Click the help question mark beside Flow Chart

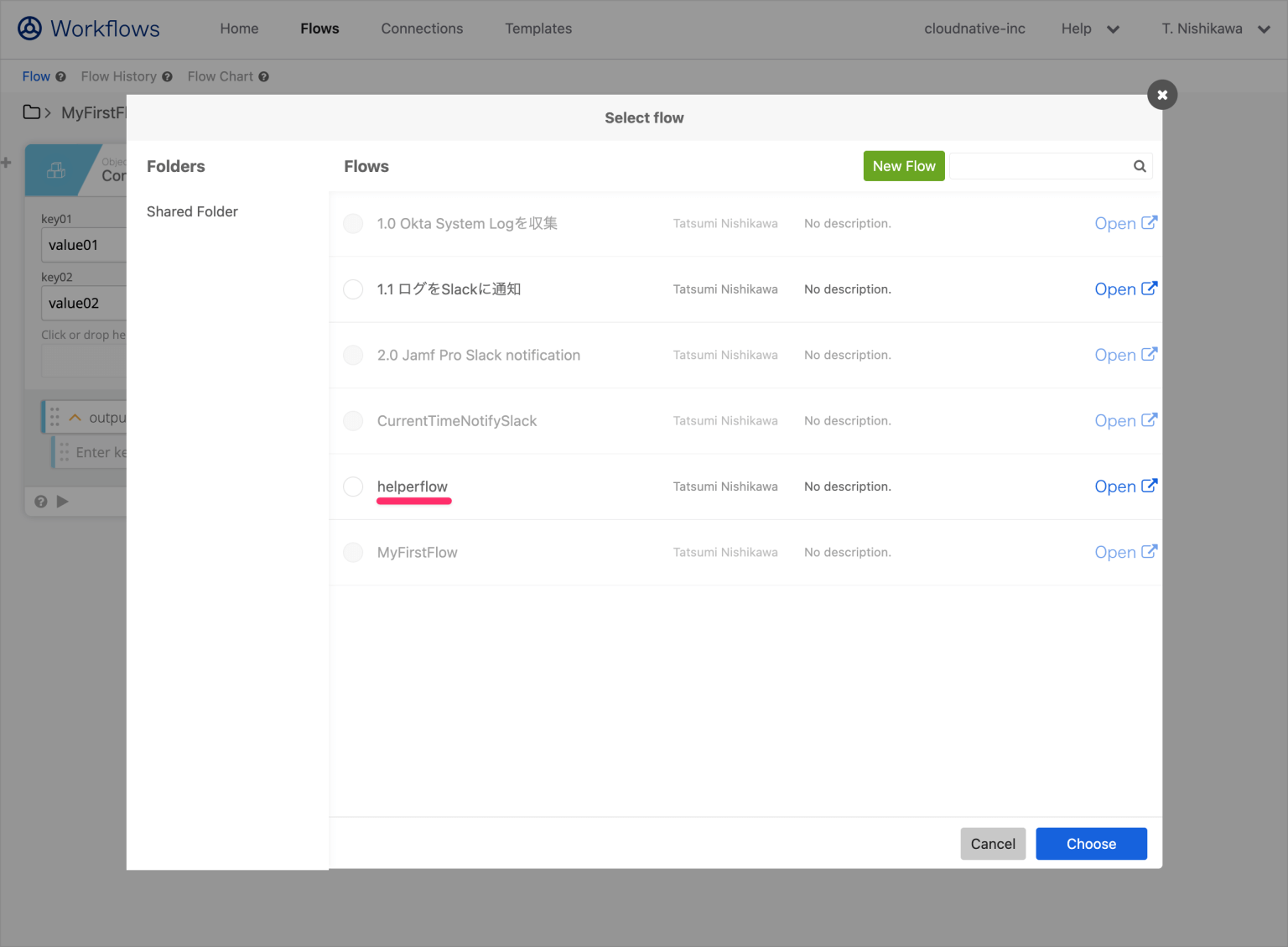(x=264, y=76)
